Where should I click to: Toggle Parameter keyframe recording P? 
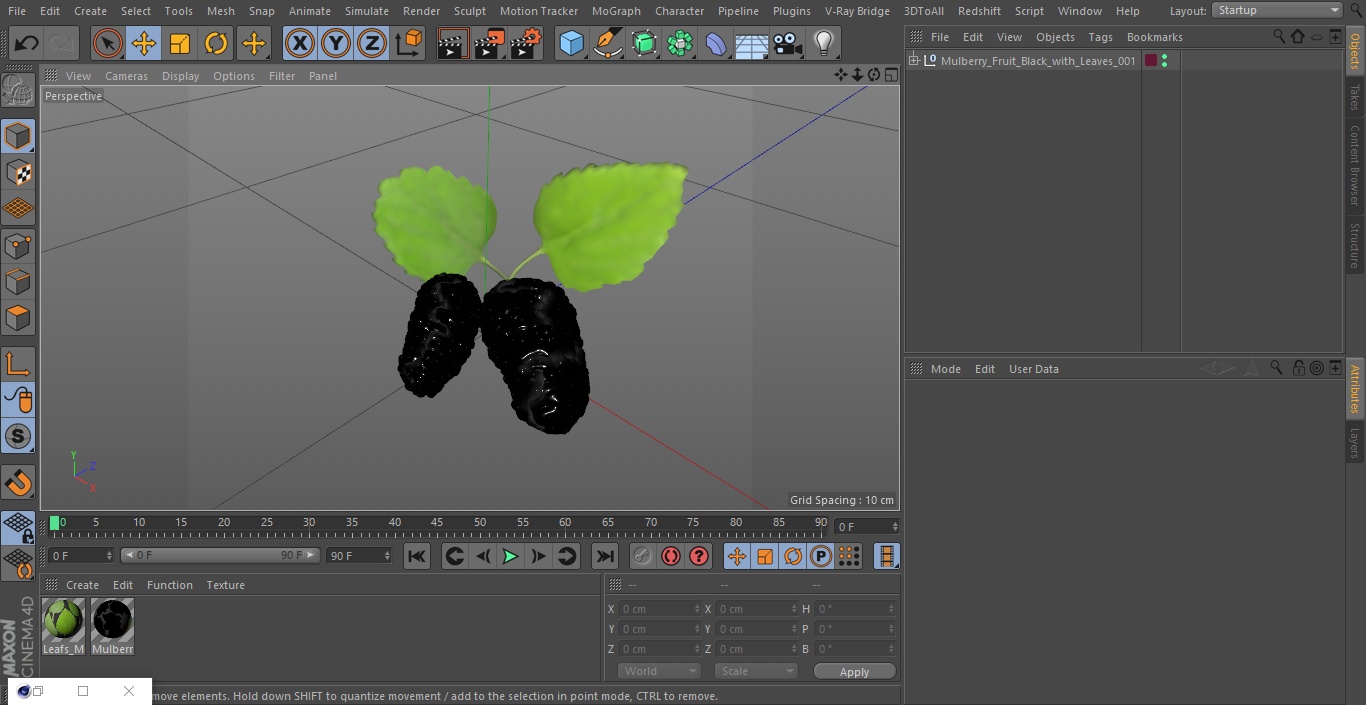point(821,556)
